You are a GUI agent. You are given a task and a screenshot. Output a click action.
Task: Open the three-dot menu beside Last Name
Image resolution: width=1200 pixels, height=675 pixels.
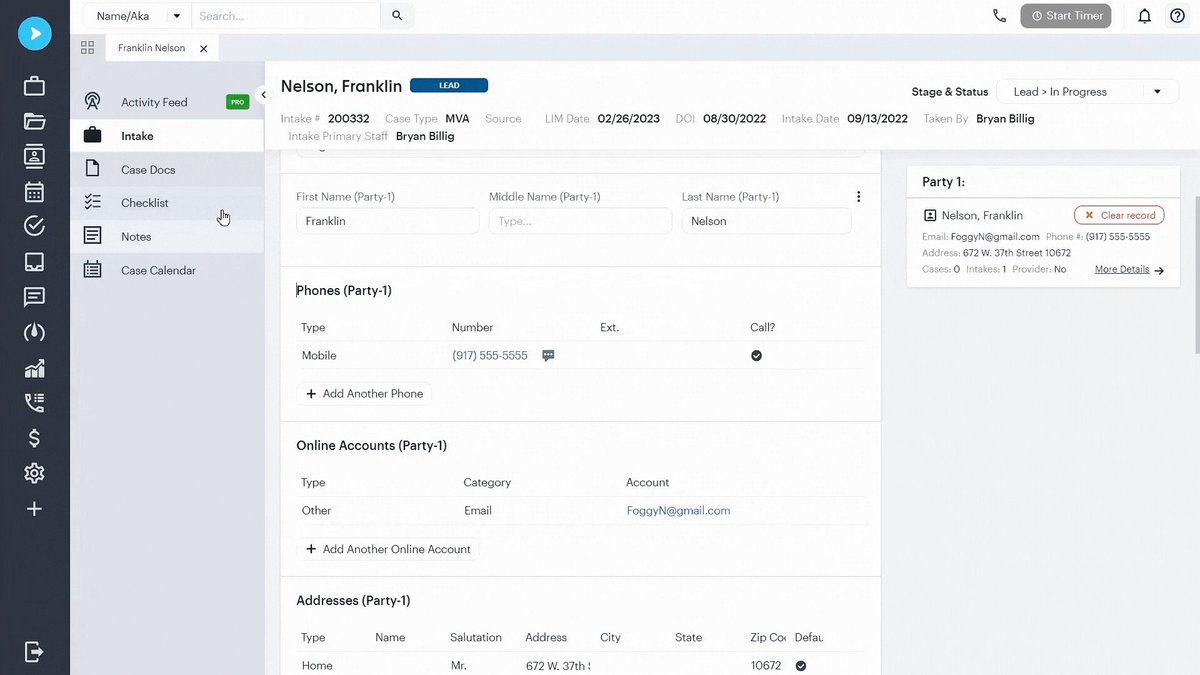[x=858, y=197]
